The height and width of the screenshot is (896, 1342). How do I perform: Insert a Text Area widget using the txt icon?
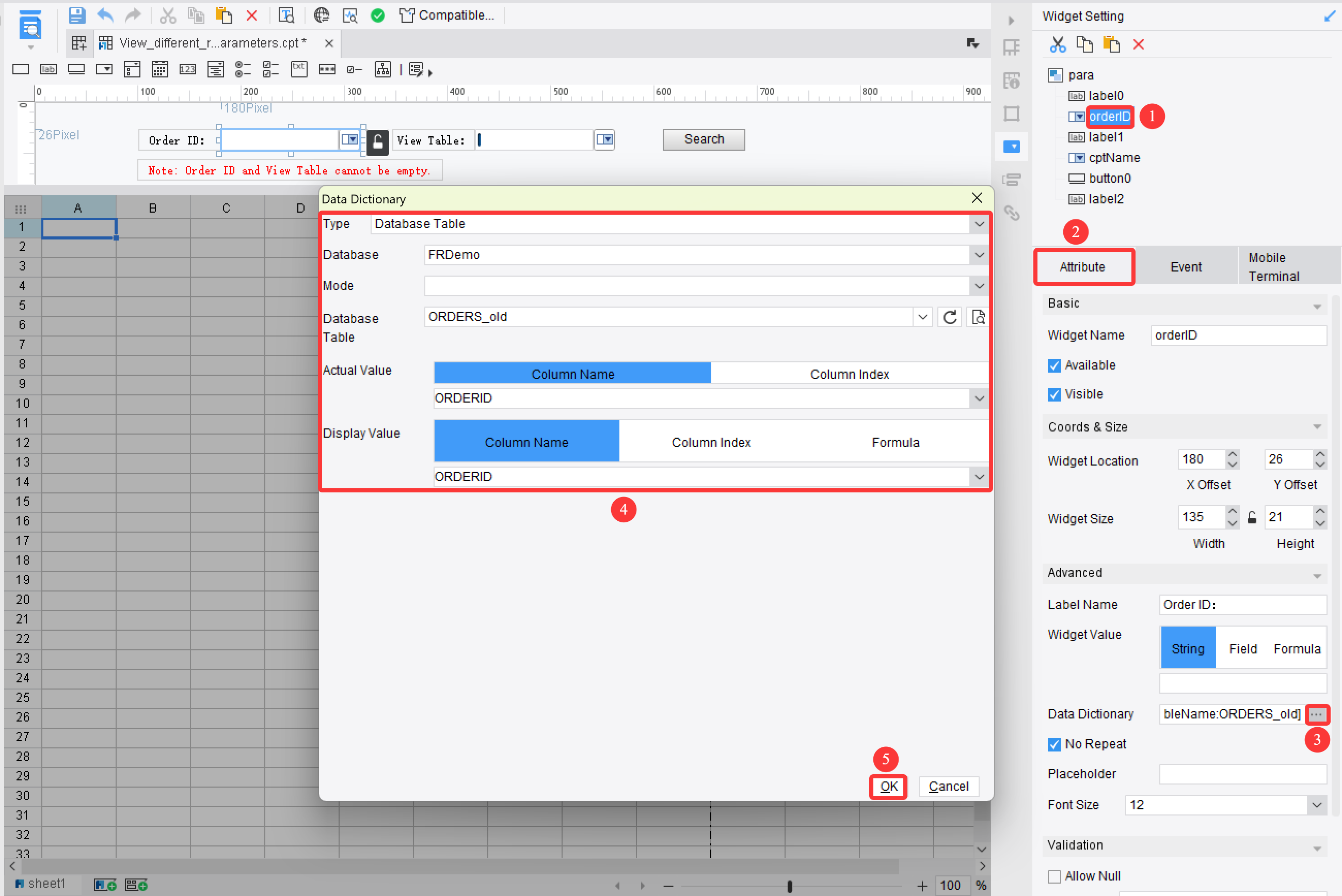coord(299,69)
